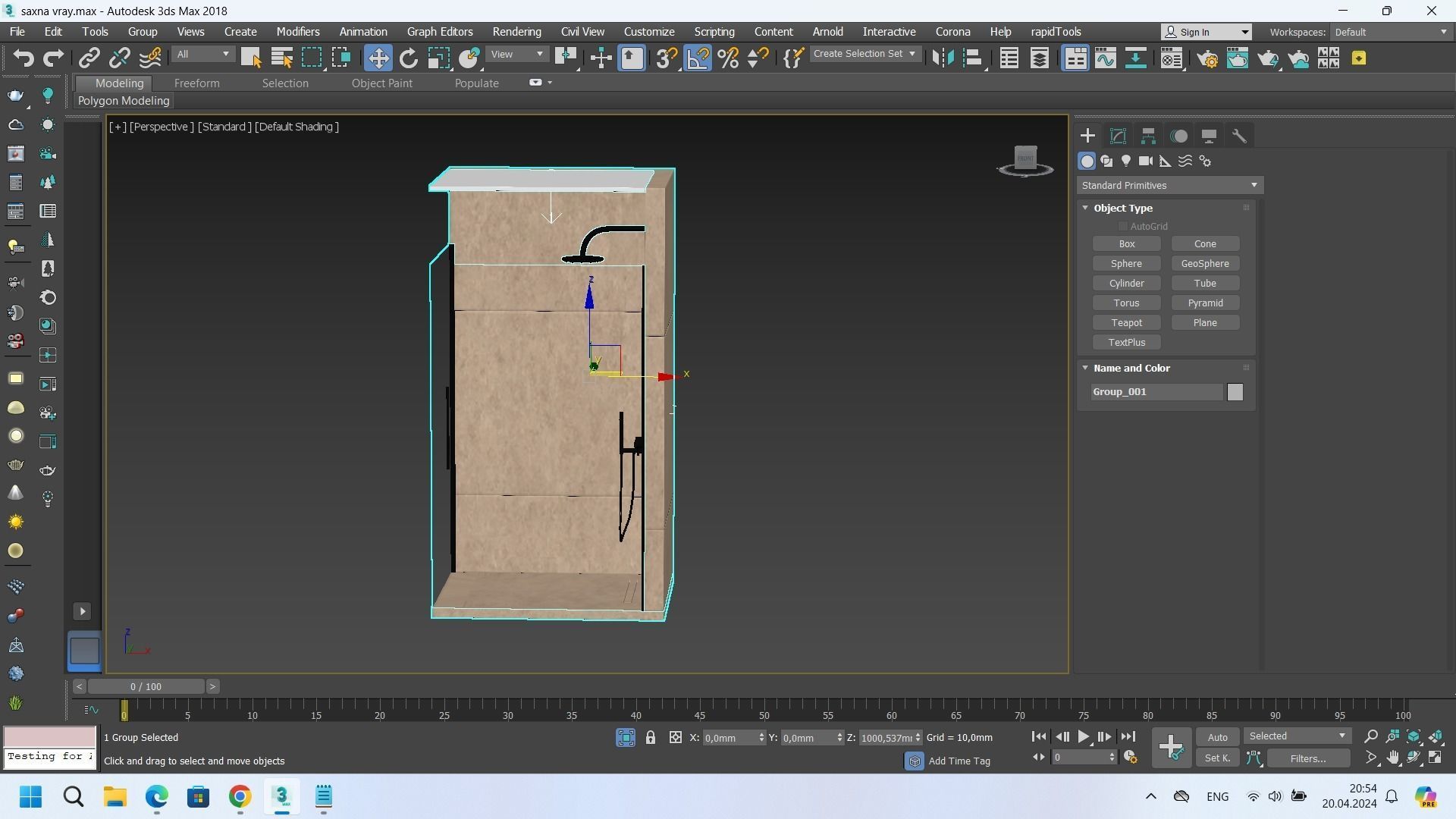Viewport: 1456px width, 819px height.
Task: Switch to the Object Paint ribbon tab
Action: (381, 83)
